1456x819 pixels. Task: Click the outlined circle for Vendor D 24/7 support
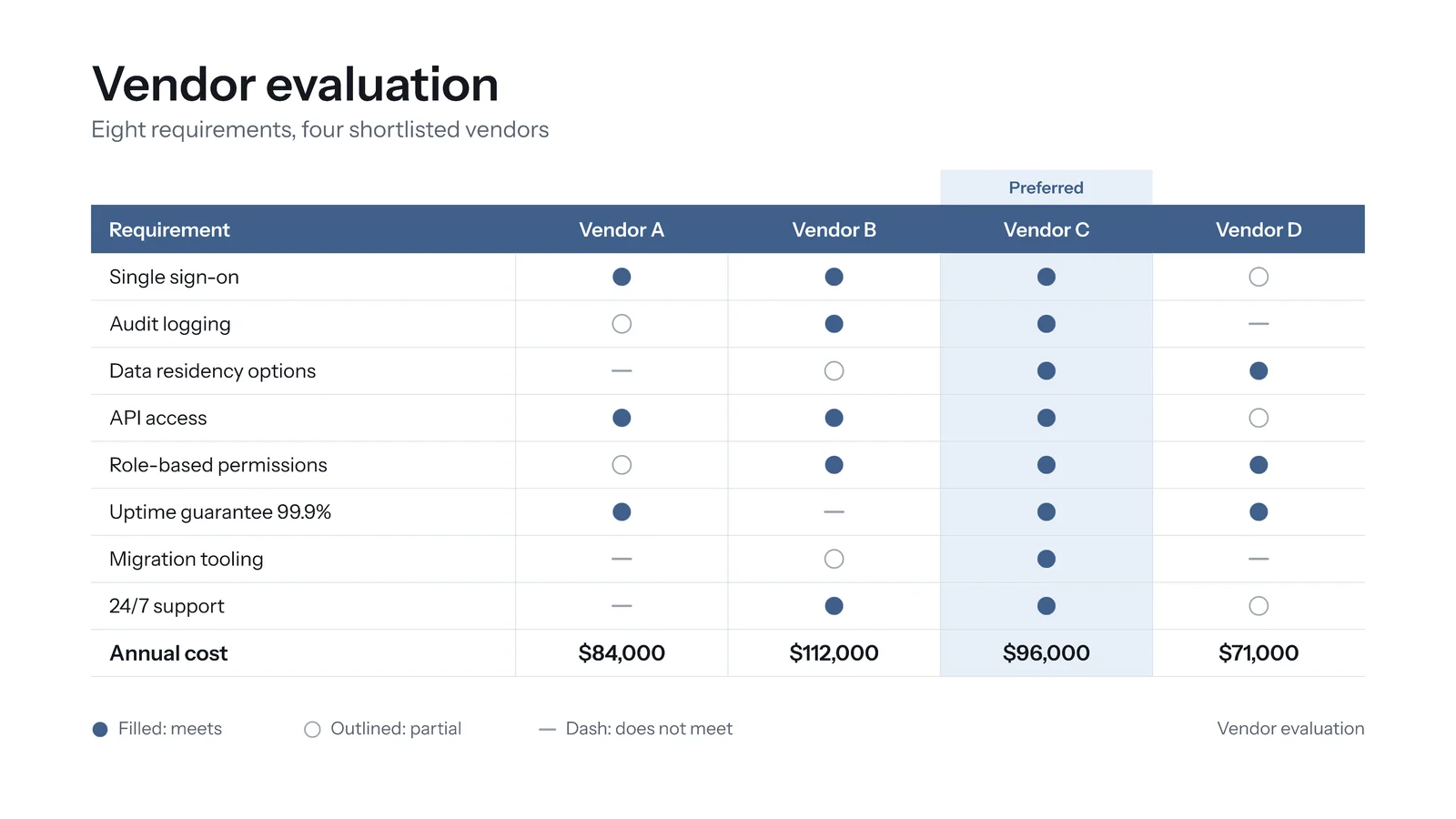(x=1259, y=606)
